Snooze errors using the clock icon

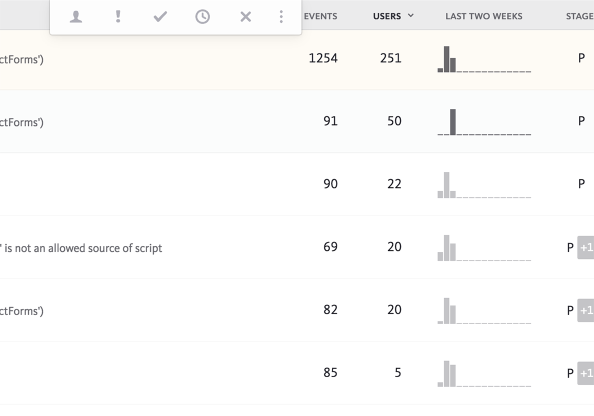(x=203, y=17)
